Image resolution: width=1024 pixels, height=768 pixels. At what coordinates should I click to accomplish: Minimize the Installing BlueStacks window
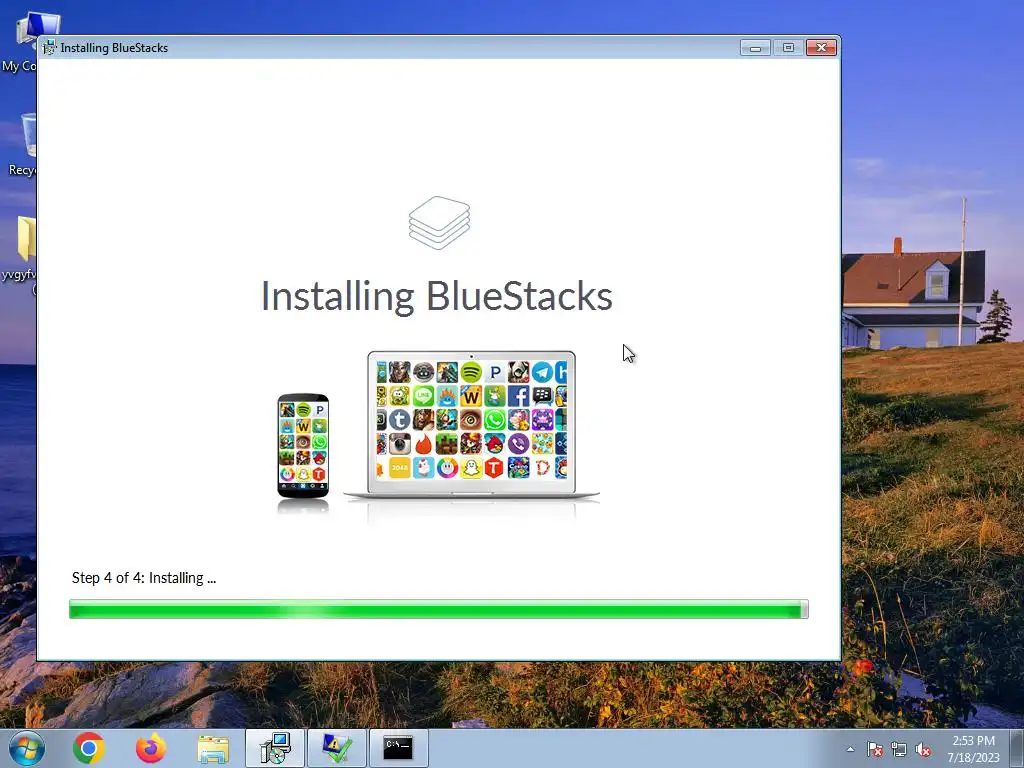[x=756, y=48]
